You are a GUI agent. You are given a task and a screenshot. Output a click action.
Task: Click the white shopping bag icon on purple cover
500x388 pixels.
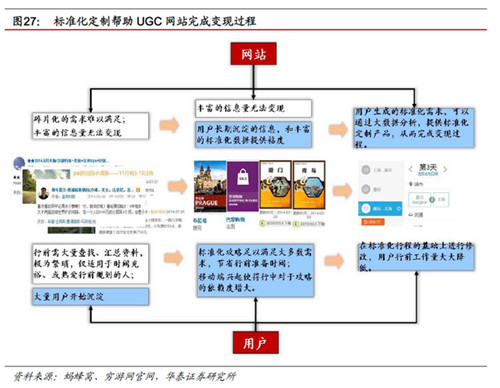(x=243, y=177)
